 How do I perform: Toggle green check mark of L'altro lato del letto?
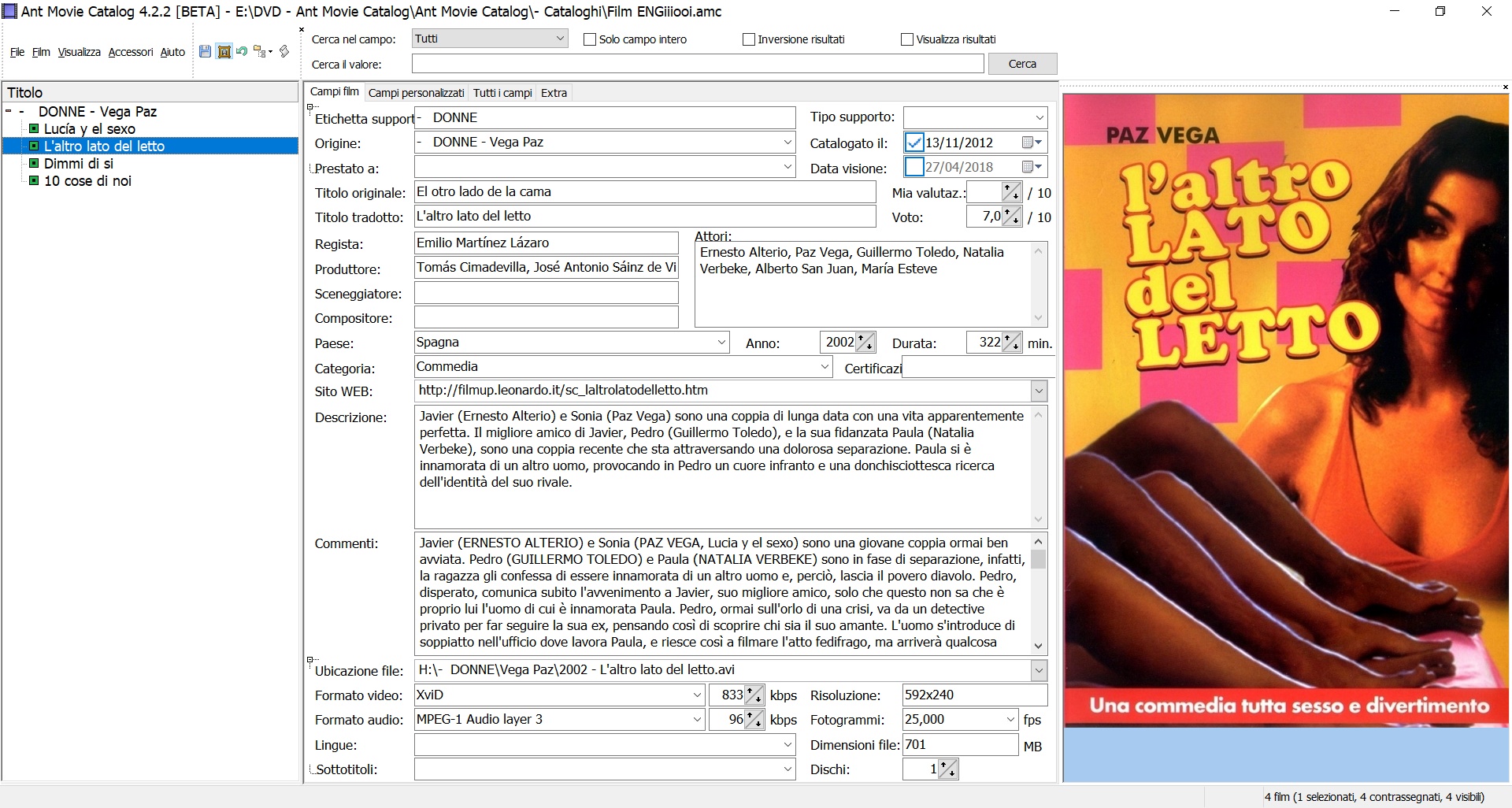coord(34,146)
